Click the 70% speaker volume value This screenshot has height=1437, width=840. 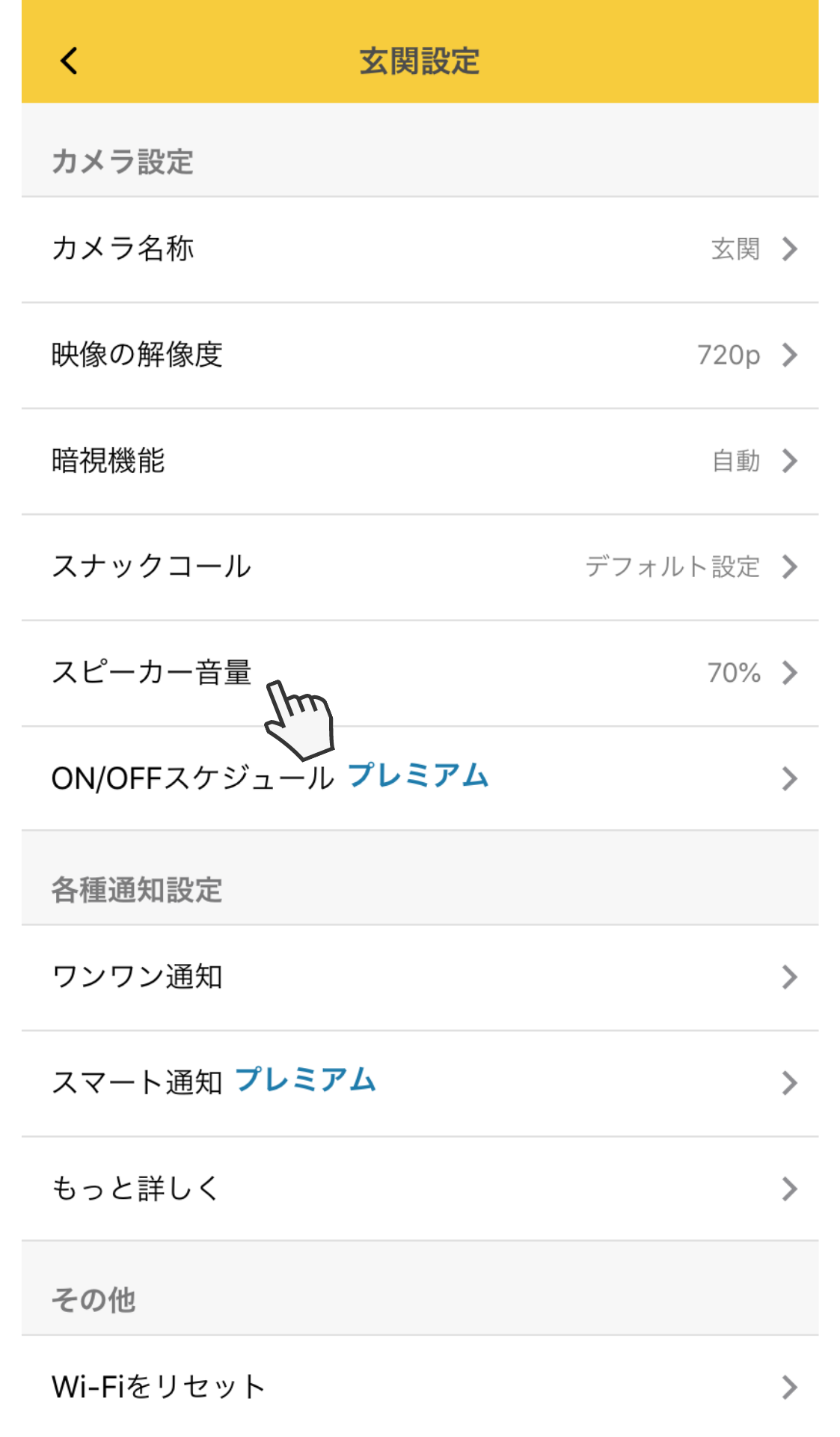[x=733, y=673]
